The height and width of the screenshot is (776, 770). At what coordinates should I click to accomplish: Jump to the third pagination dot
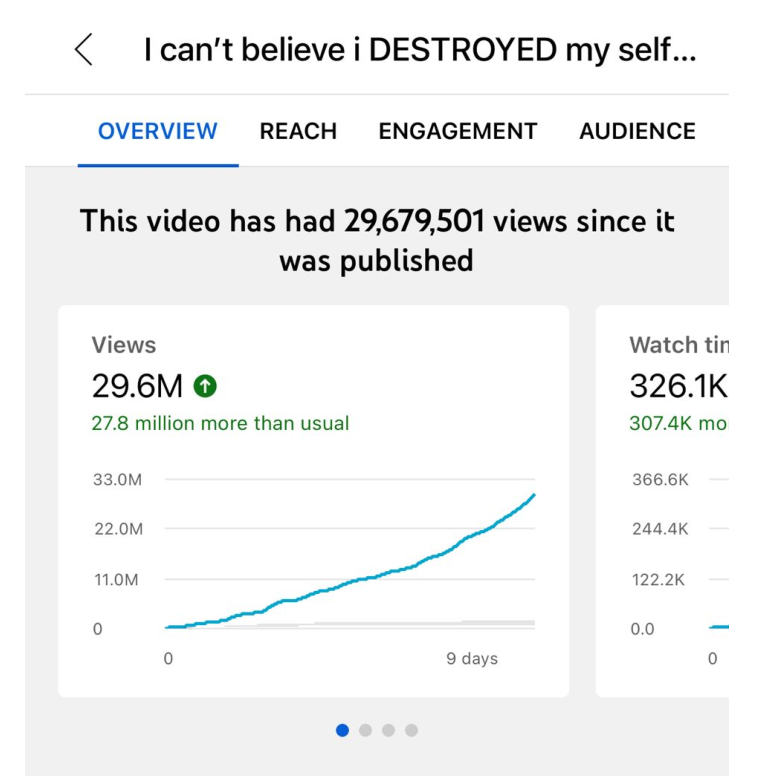point(388,730)
